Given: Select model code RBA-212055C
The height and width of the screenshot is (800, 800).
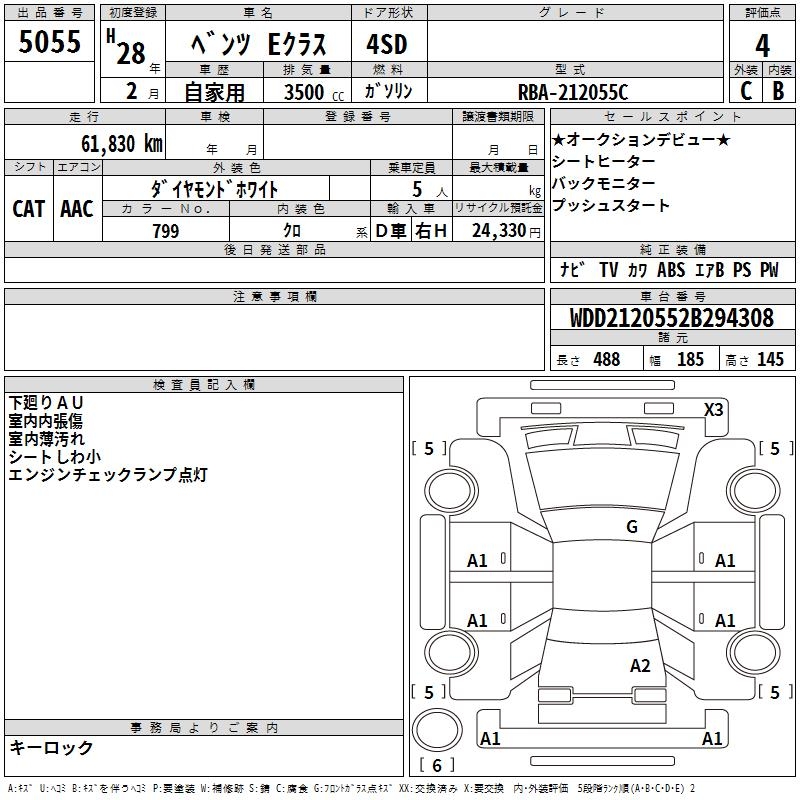Looking at the screenshot, I should (573, 91).
